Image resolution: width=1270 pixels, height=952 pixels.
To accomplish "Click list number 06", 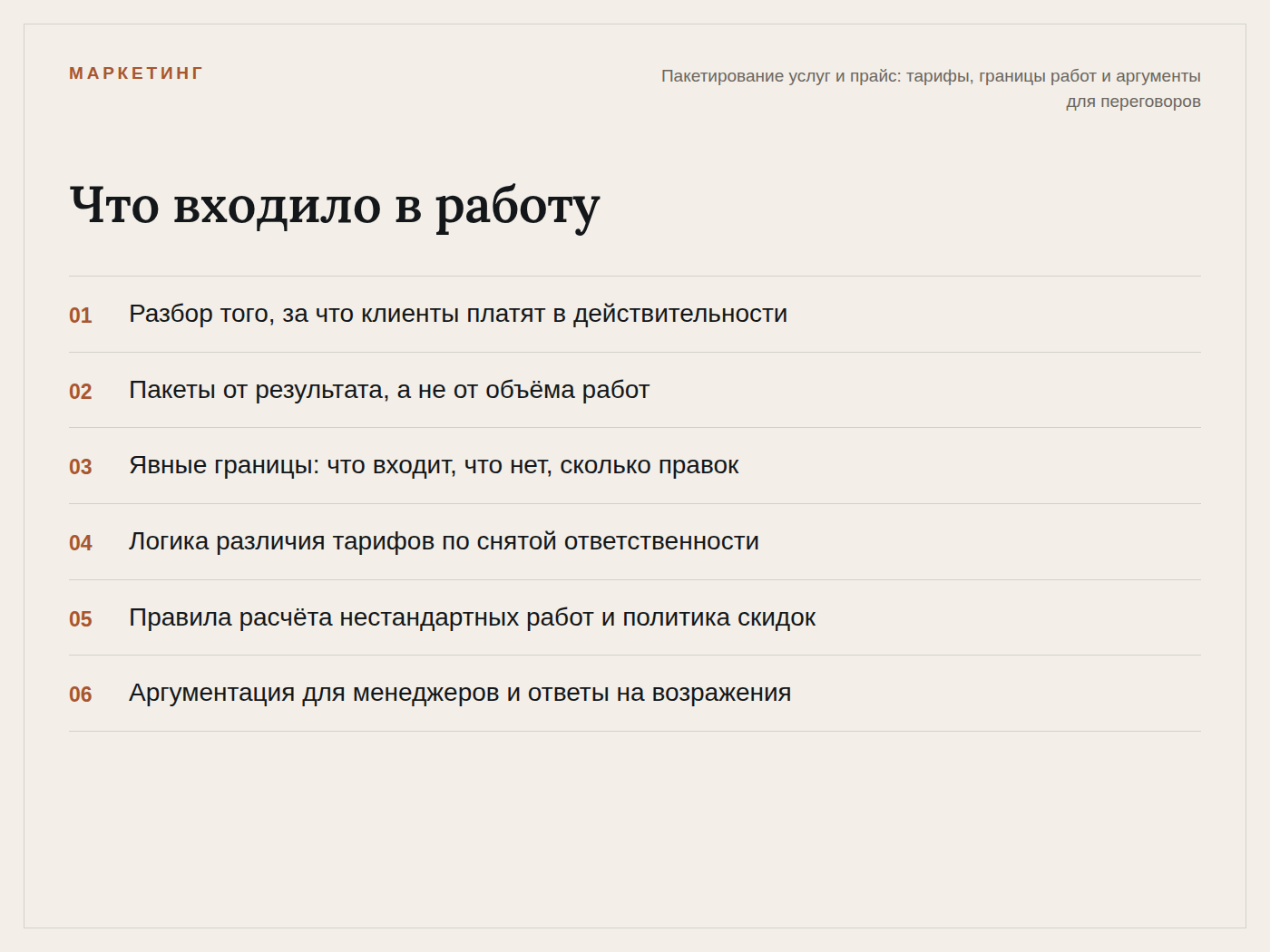I will tap(81, 695).
